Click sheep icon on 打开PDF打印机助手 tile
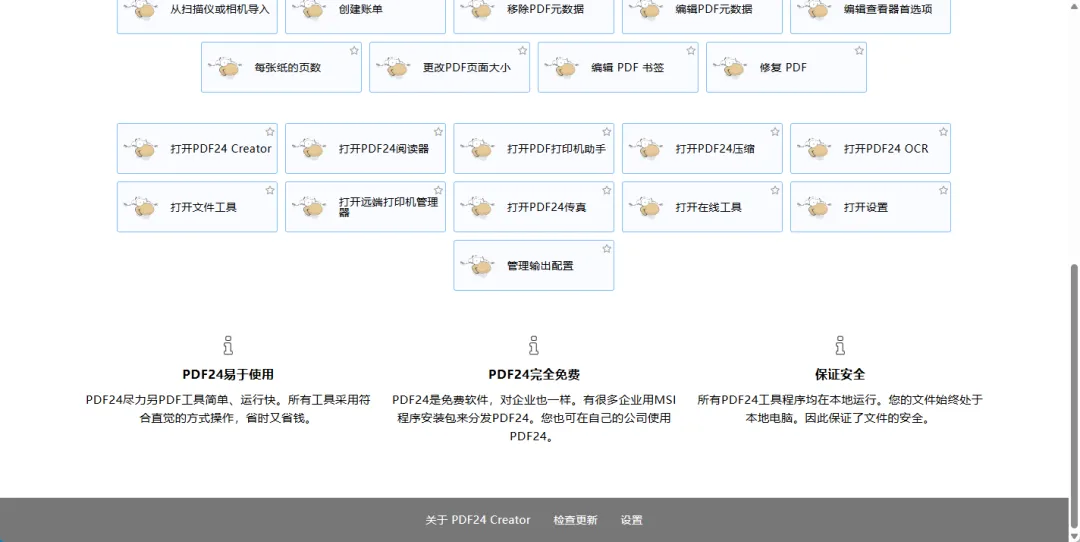 coord(479,149)
